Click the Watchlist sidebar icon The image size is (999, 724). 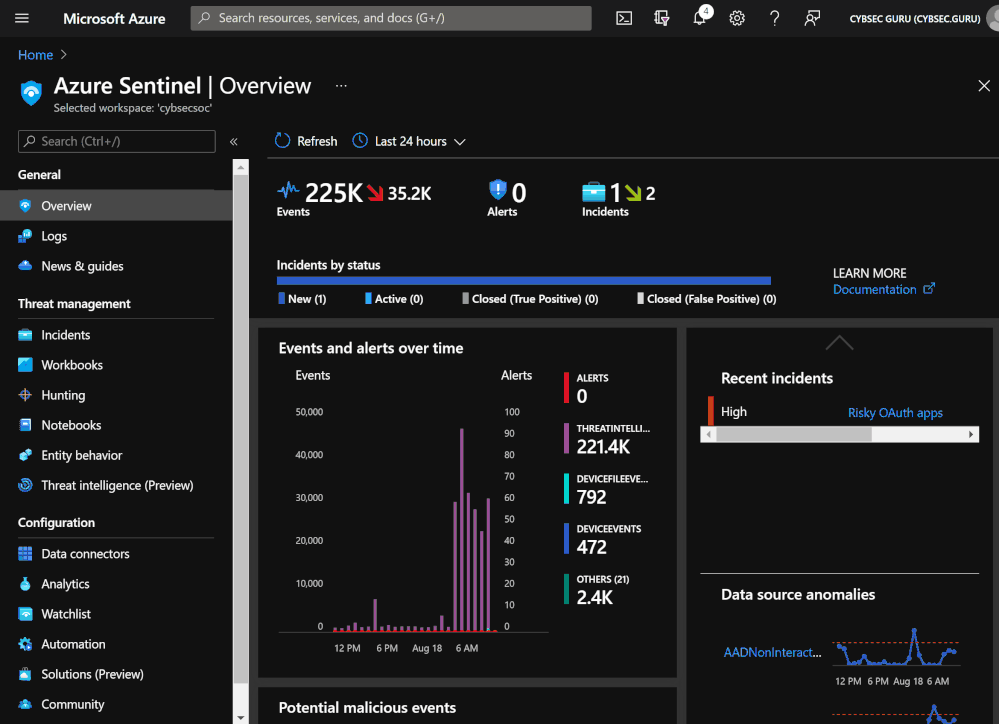click(x=25, y=614)
